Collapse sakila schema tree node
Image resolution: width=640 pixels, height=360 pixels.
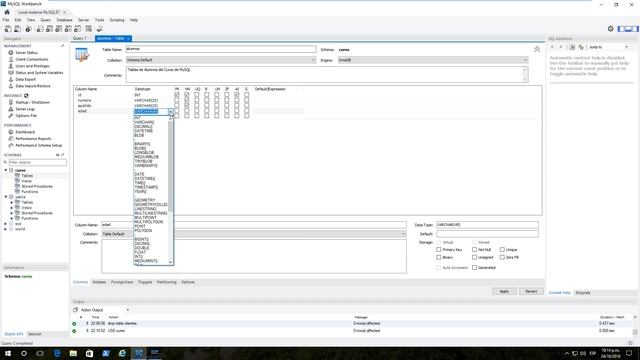(x=6, y=197)
